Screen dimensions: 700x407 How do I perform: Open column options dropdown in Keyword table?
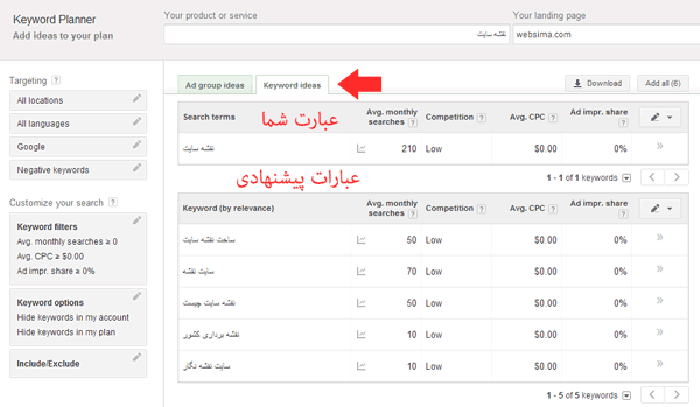(x=660, y=208)
